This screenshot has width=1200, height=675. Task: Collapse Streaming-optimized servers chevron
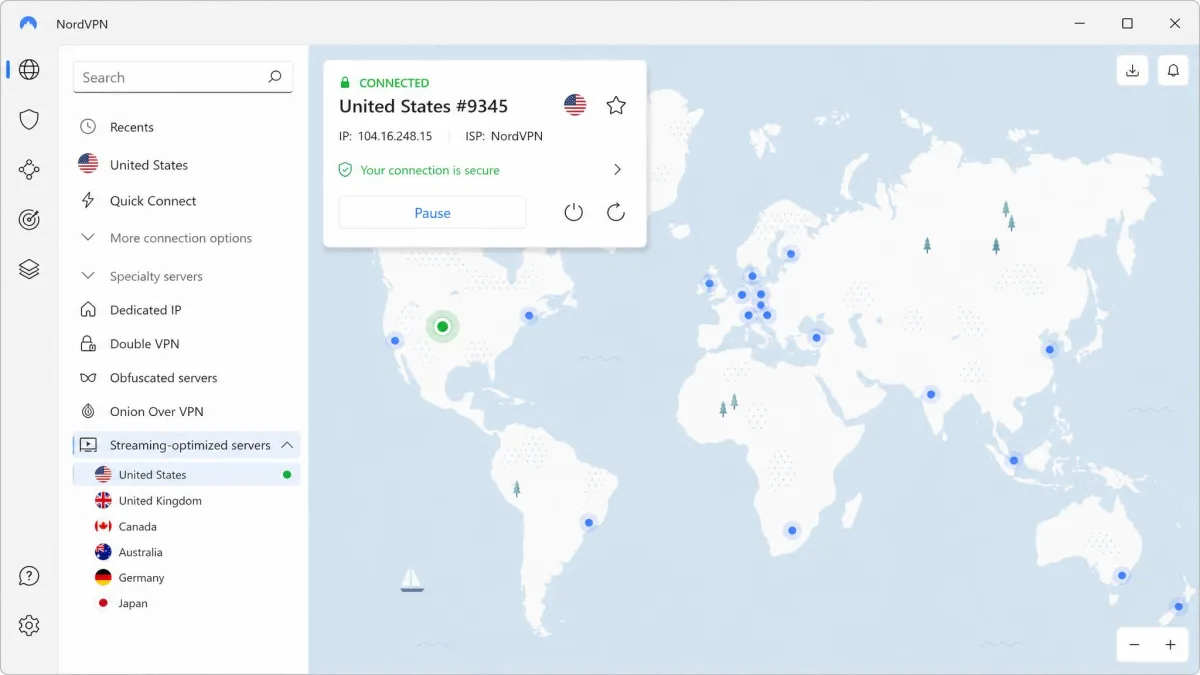click(287, 445)
